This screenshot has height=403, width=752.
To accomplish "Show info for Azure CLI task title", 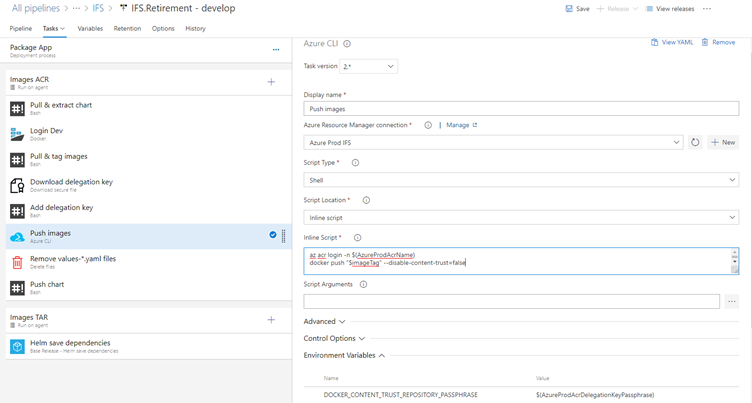I will pyautogui.click(x=347, y=44).
